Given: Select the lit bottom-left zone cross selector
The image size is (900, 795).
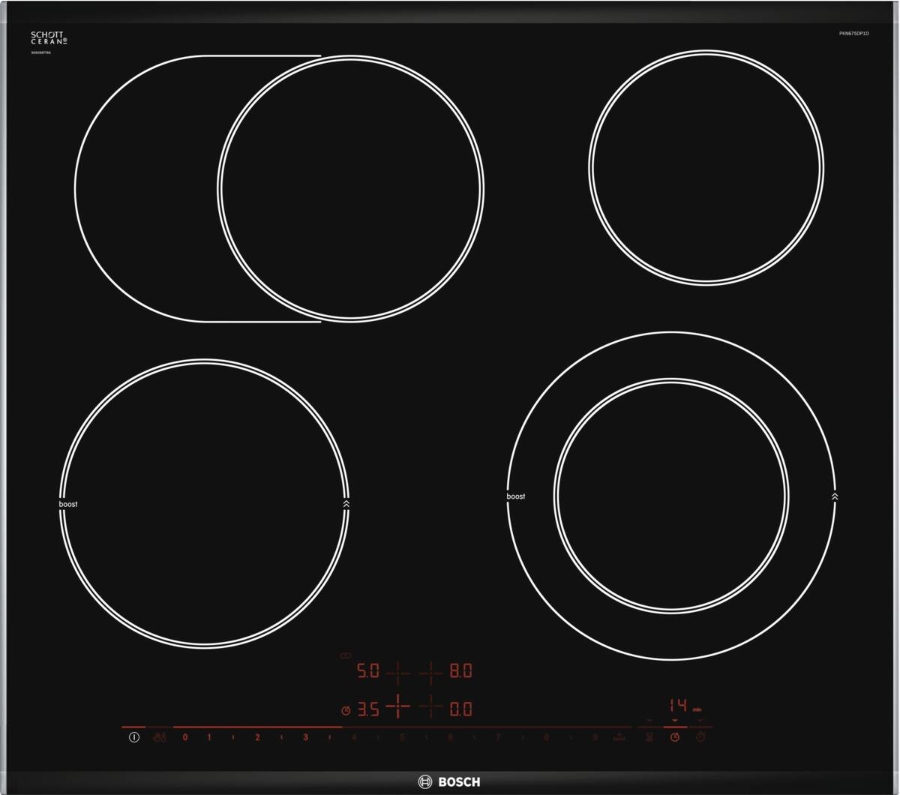Looking at the screenshot, I should click(398, 707).
